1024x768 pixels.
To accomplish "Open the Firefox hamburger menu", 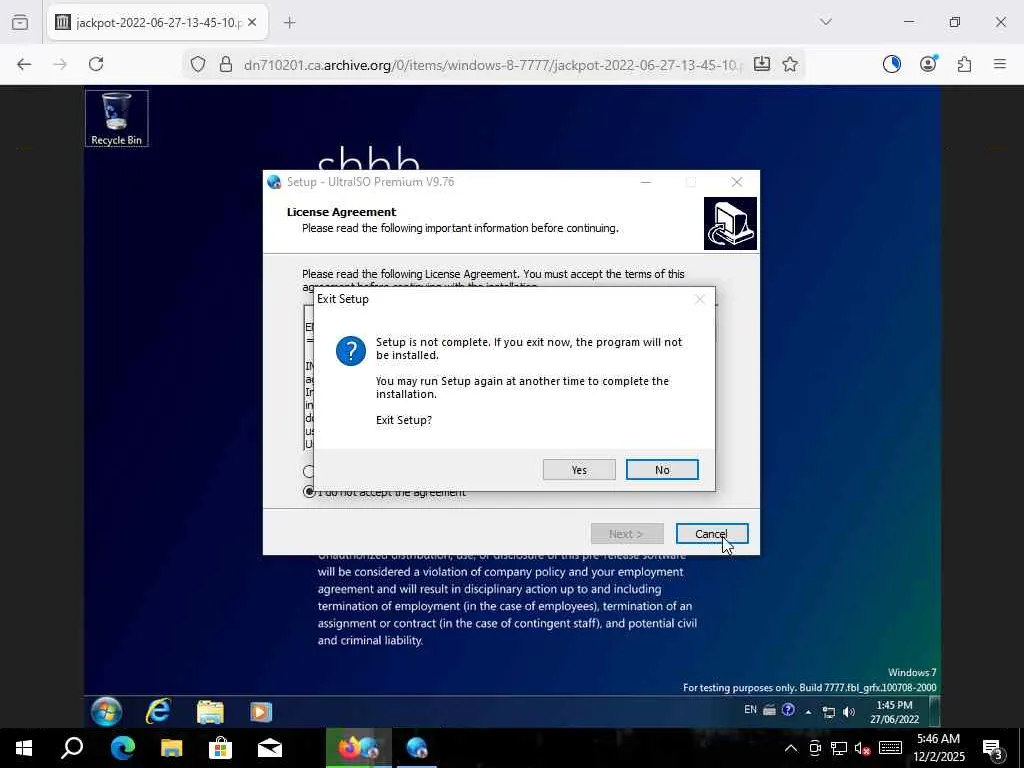I will pos(1000,64).
